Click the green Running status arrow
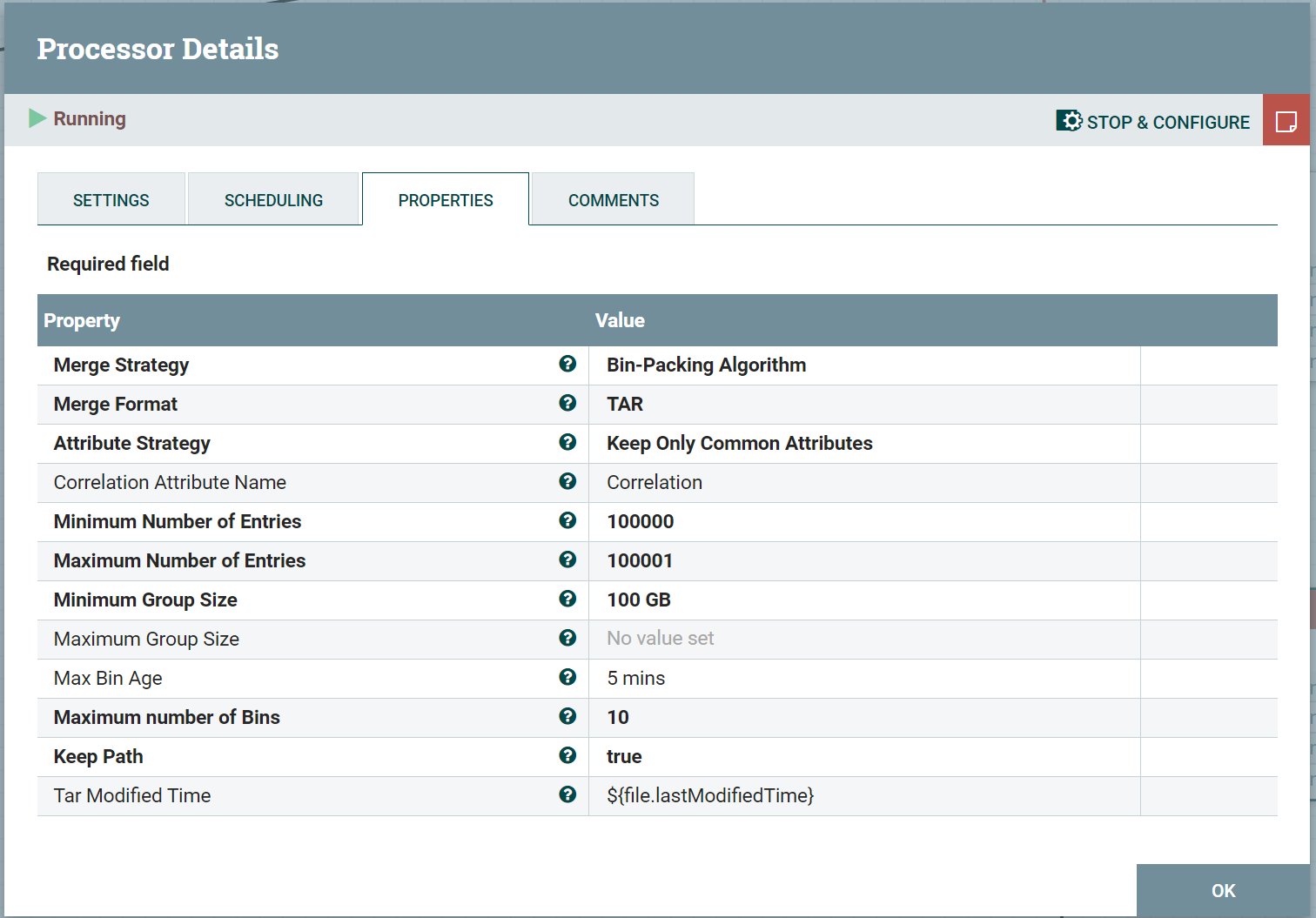The width and height of the screenshot is (1316, 918). (x=37, y=118)
